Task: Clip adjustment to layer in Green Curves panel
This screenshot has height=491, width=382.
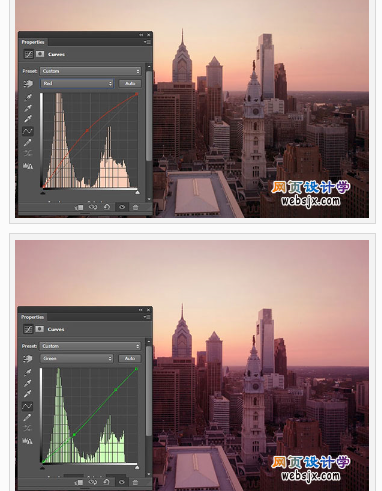Action: (79, 482)
